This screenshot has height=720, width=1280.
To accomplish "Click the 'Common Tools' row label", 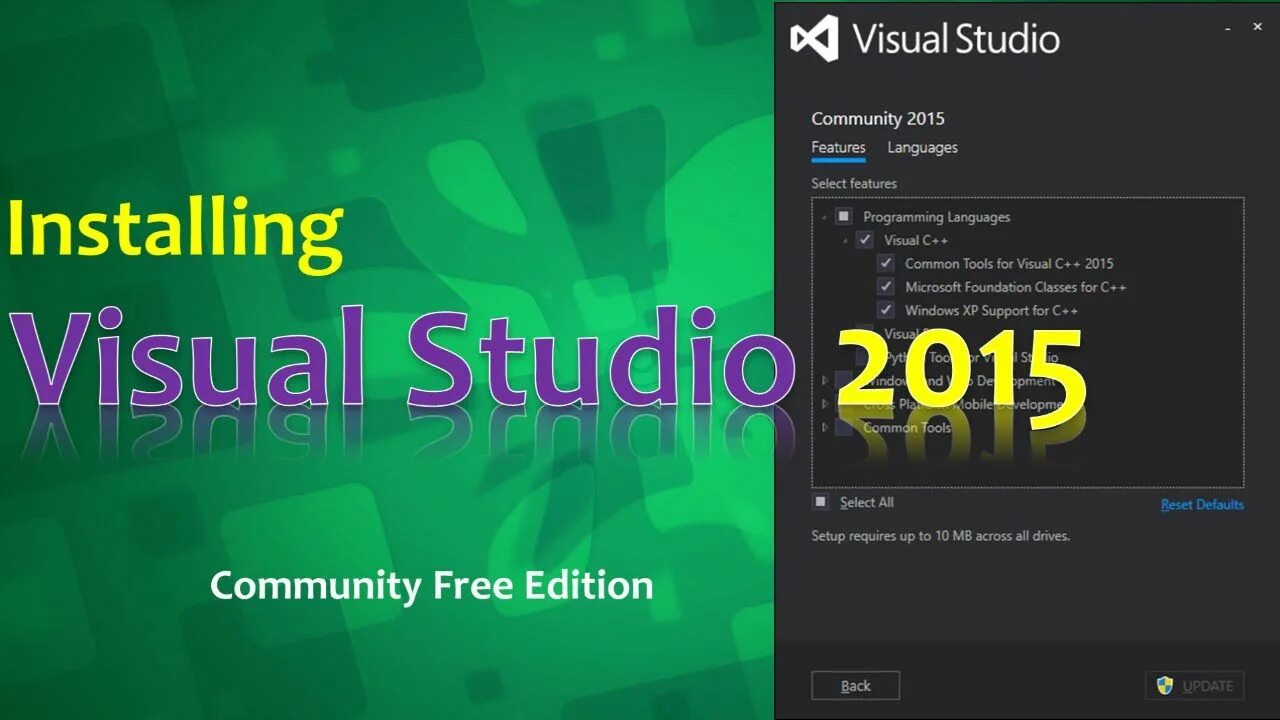I will pyautogui.click(x=907, y=427).
